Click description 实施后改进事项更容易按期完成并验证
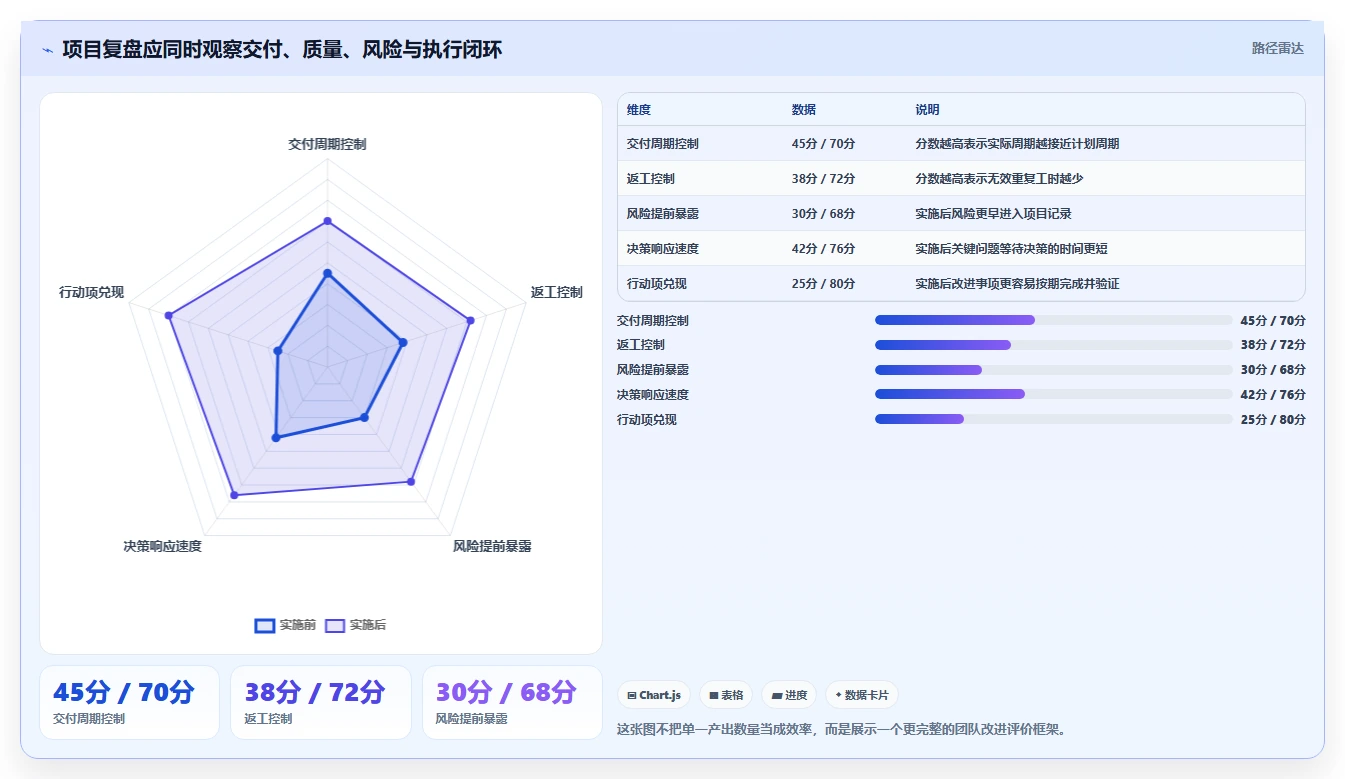The width and height of the screenshot is (1345, 779). click(x=1017, y=284)
